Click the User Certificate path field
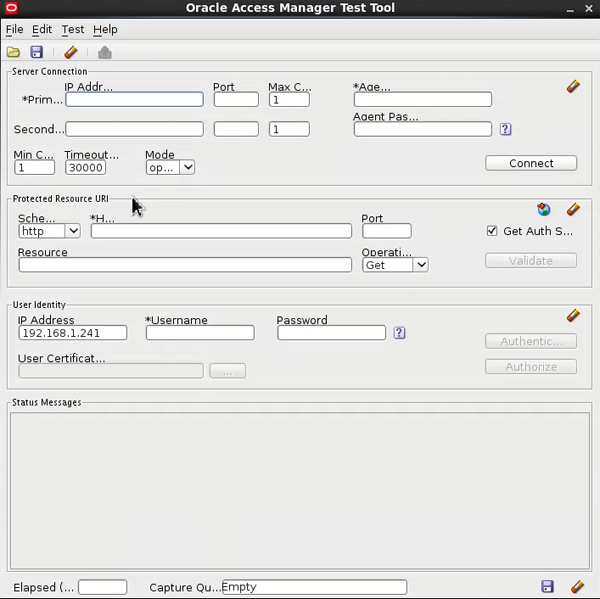The width and height of the screenshot is (600, 599). [x=111, y=371]
